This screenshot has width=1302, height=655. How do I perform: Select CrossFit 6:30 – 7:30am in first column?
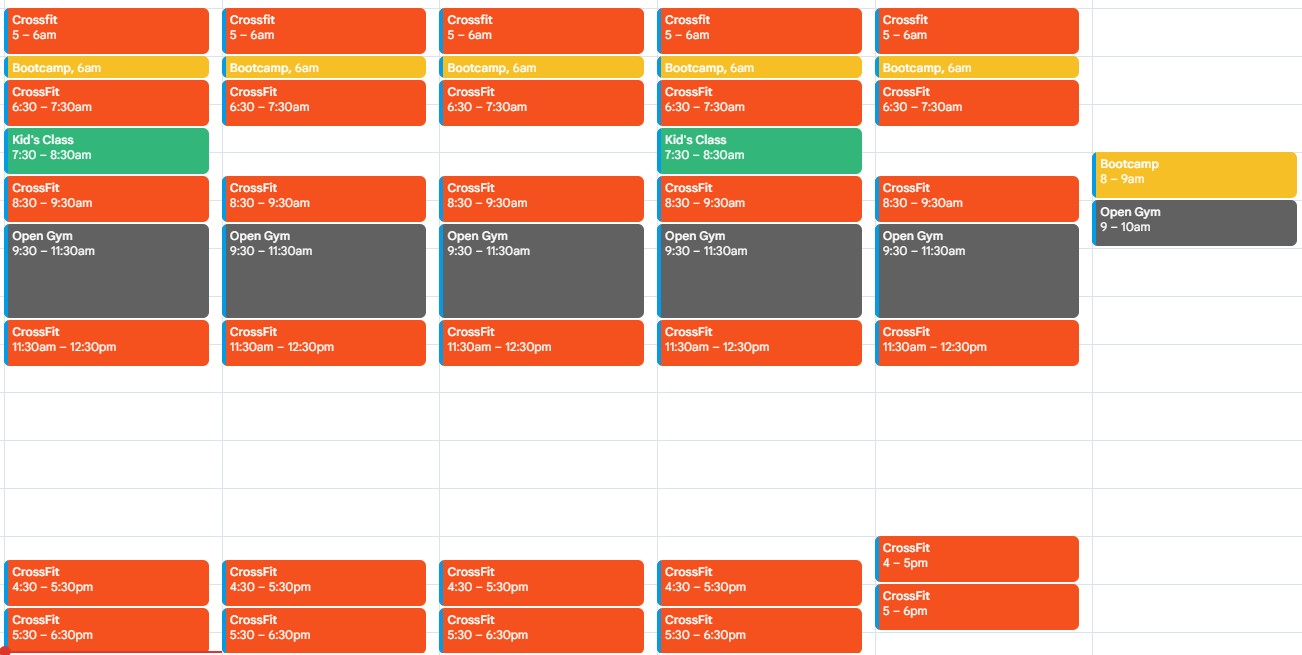[x=107, y=103]
